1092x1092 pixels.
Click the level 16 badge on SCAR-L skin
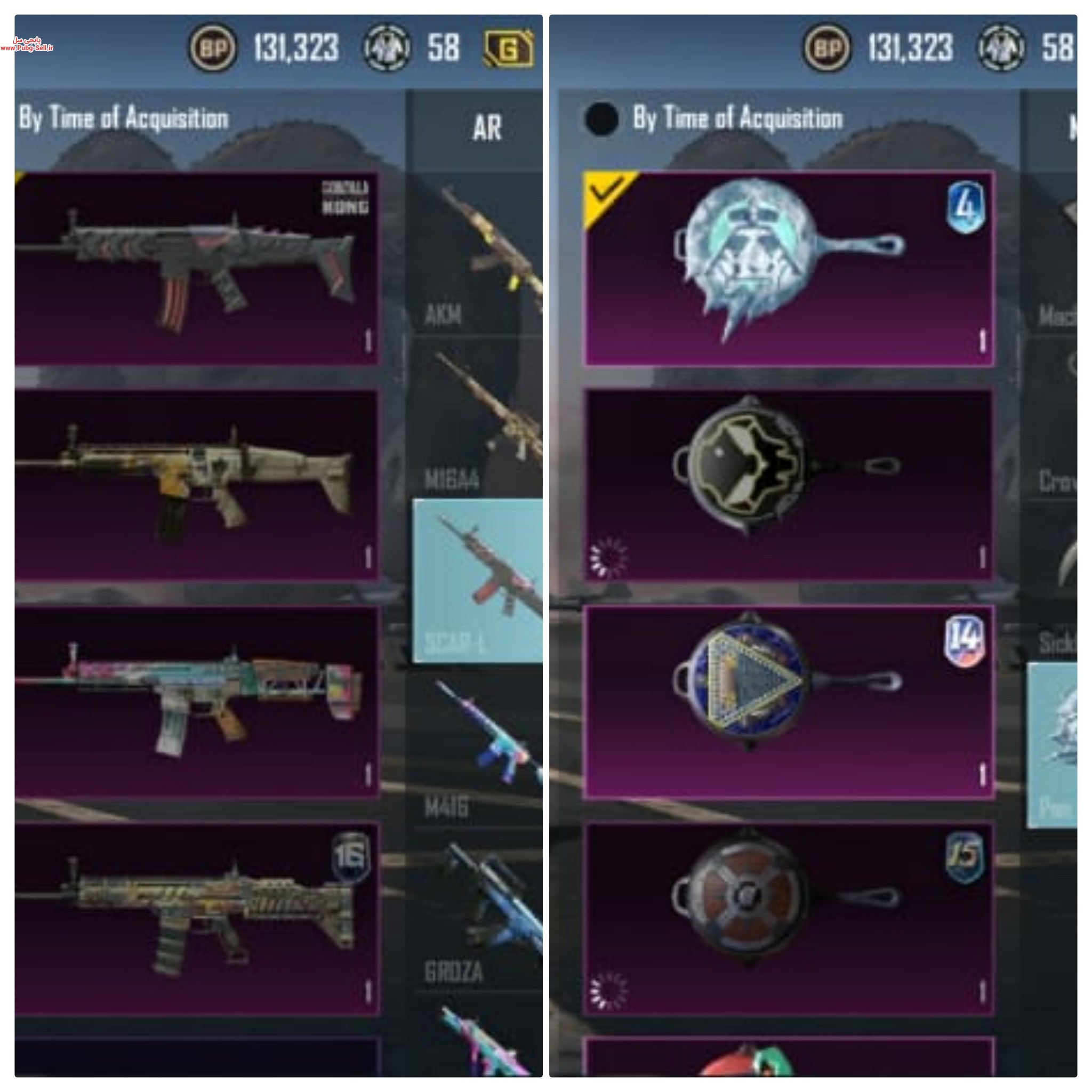click(350, 857)
